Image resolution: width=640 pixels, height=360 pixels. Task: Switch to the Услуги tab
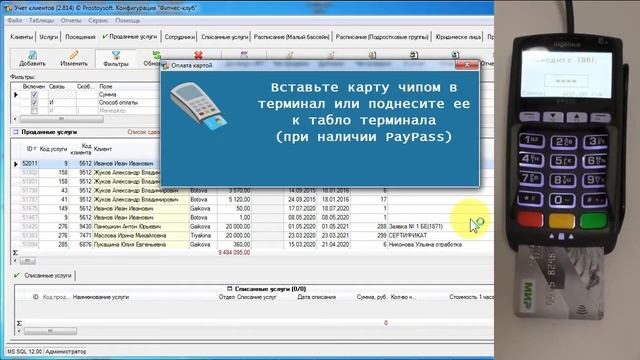coord(49,37)
